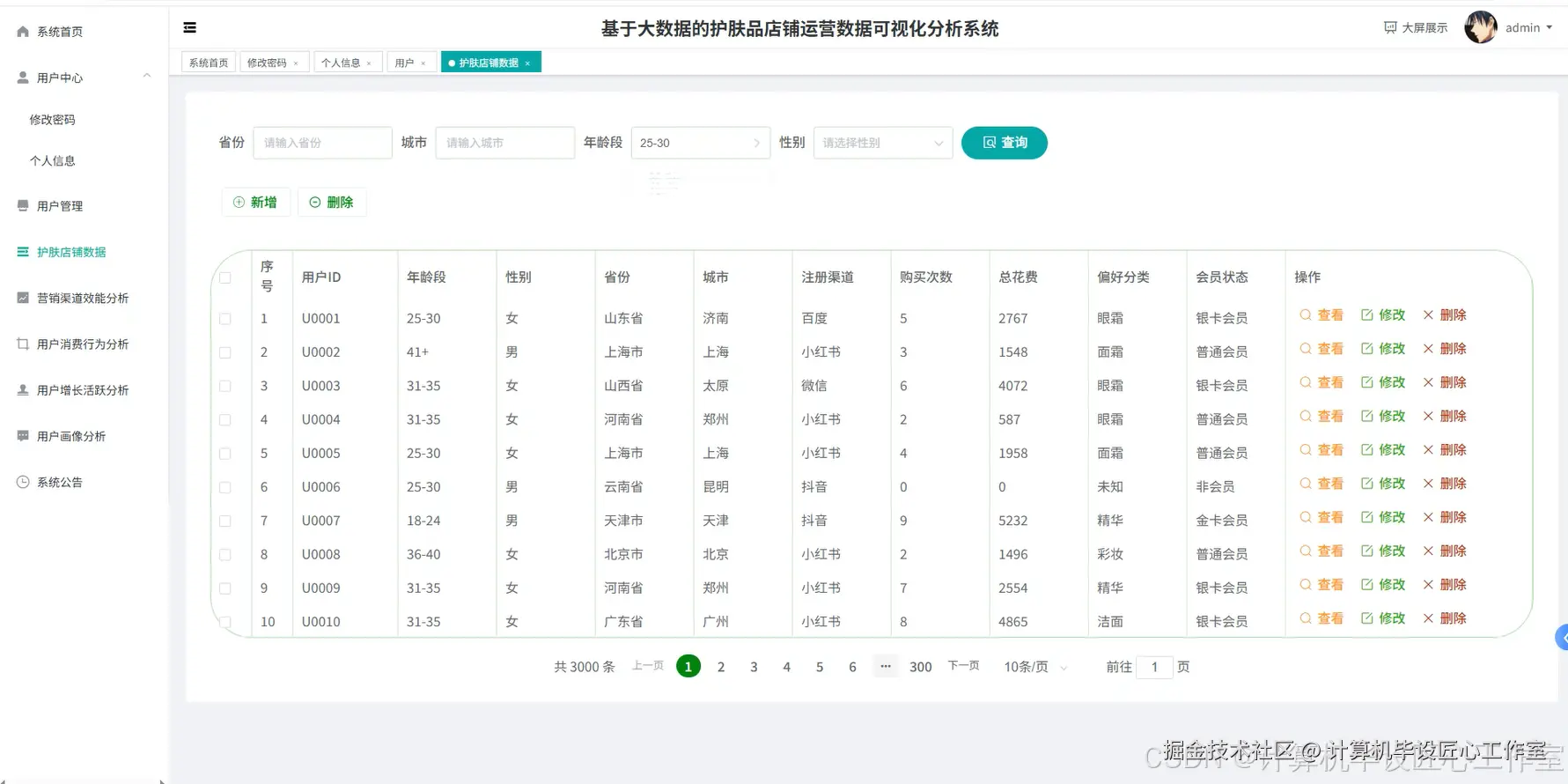The width and height of the screenshot is (1568, 784).
Task: Edit row U0009 with 修改
Action: [x=1383, y=585]
